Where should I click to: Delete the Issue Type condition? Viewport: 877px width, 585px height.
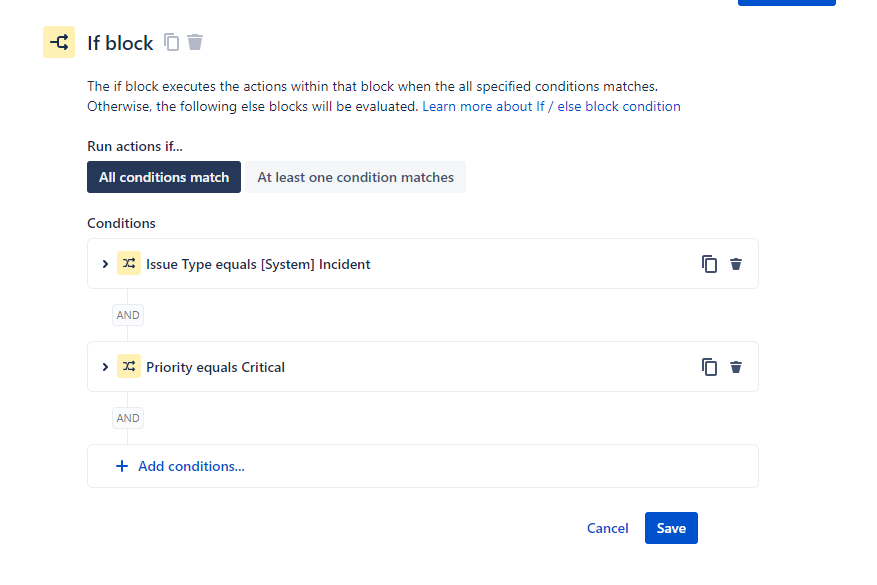click(x=736, y=264)
